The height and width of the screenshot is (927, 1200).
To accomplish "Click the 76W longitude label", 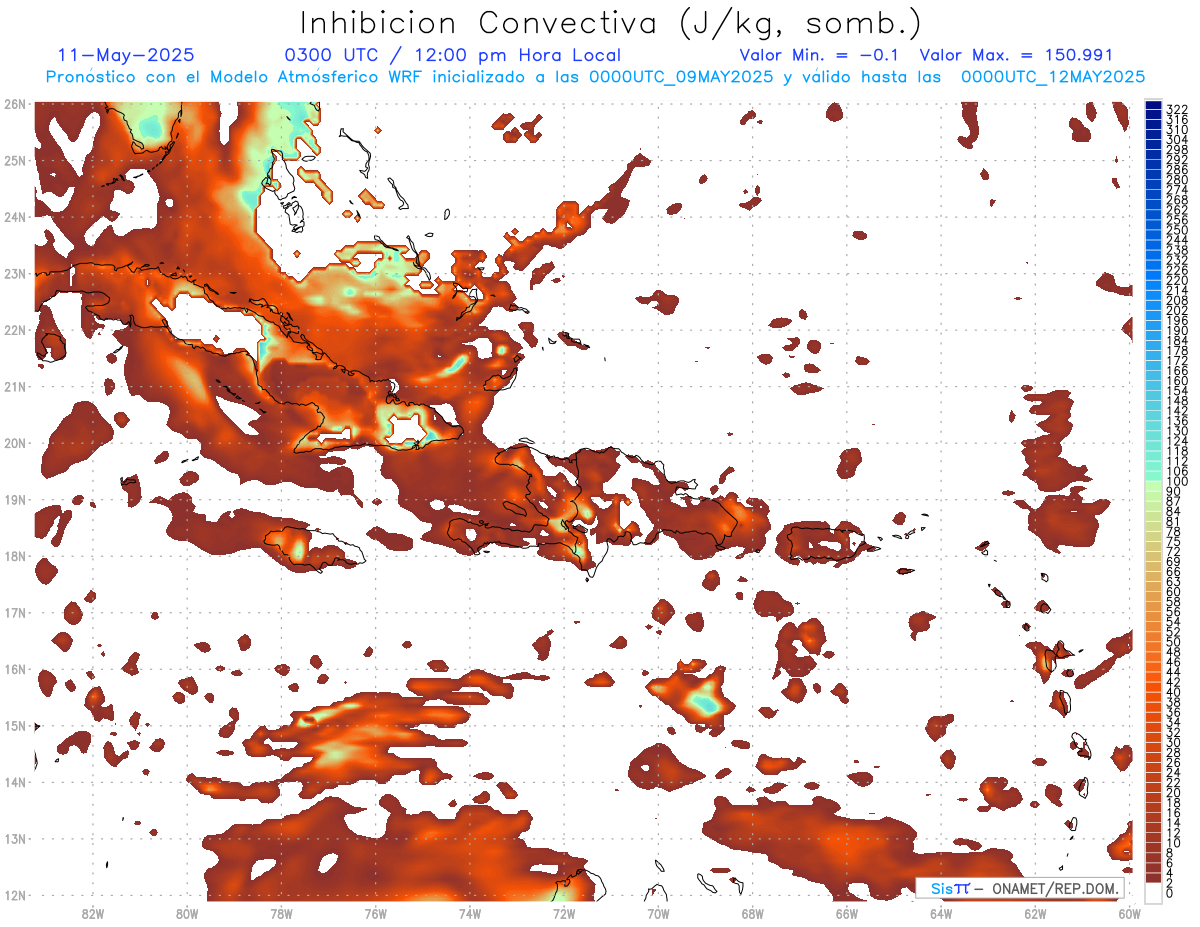I will click(x=375, y=913).
